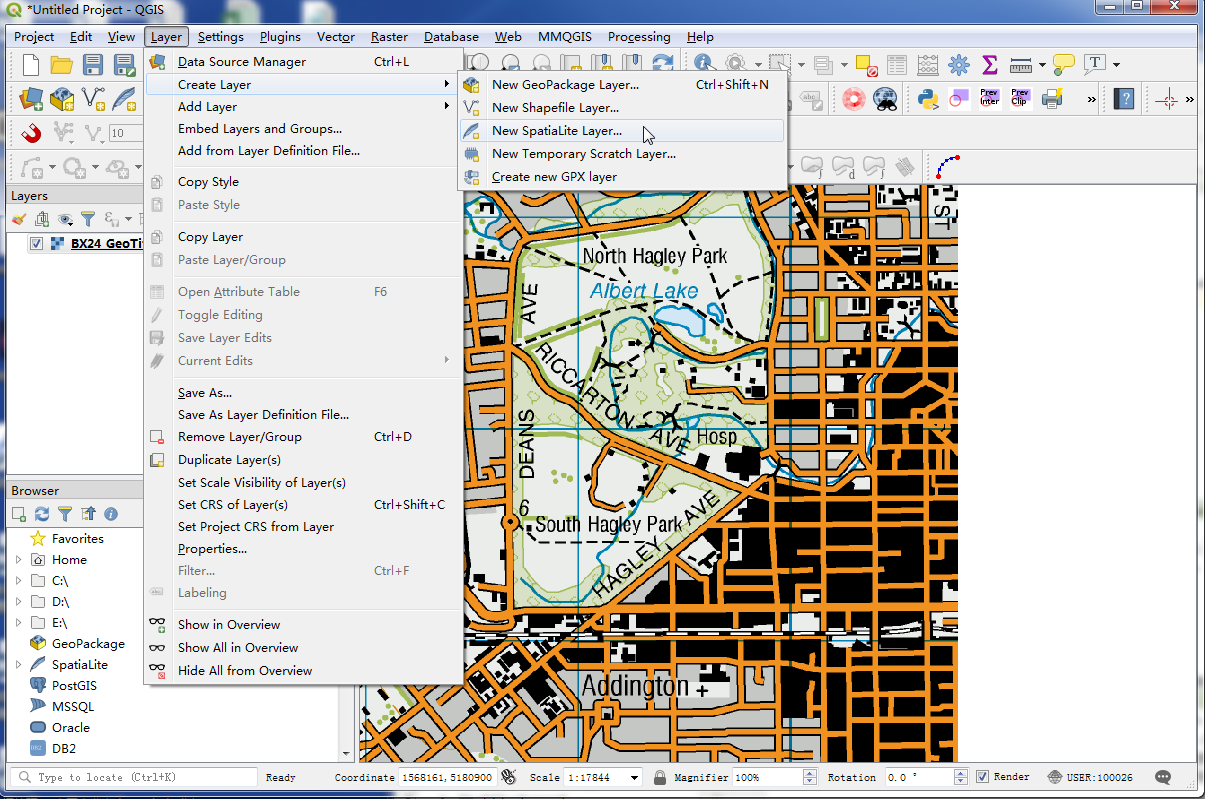
Task: Expand the C:\ drive in Browser panel
Action: click(19, 580)
